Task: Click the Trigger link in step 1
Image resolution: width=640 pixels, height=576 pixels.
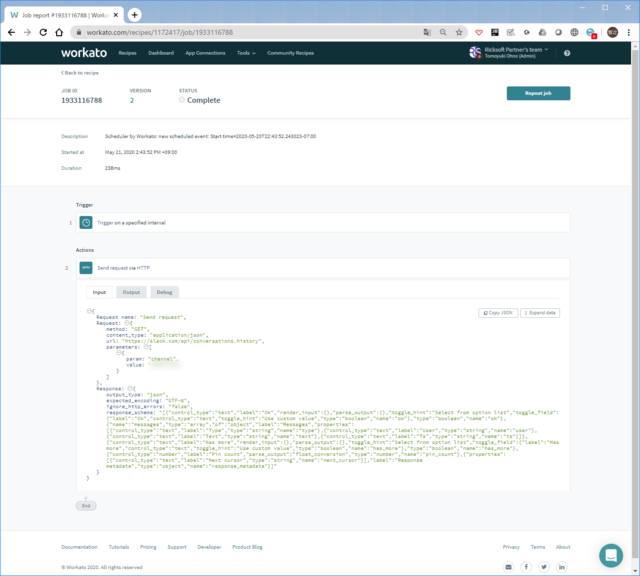Action: pyautogui.click(x=105, y=223)
